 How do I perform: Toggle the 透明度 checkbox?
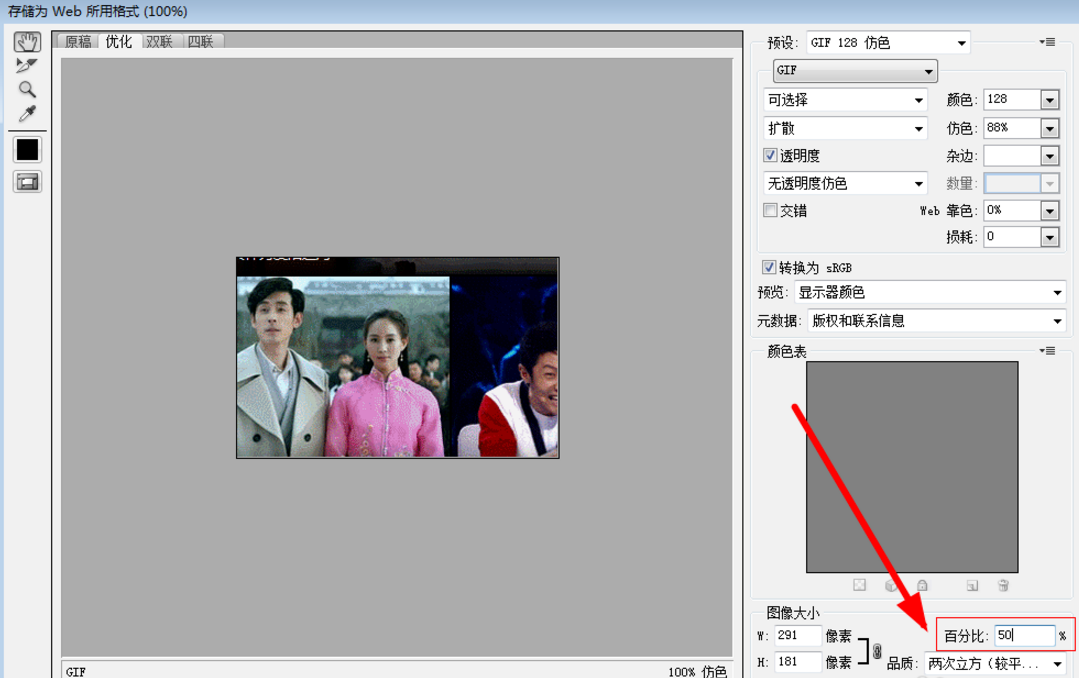click(x=771, y=155)
